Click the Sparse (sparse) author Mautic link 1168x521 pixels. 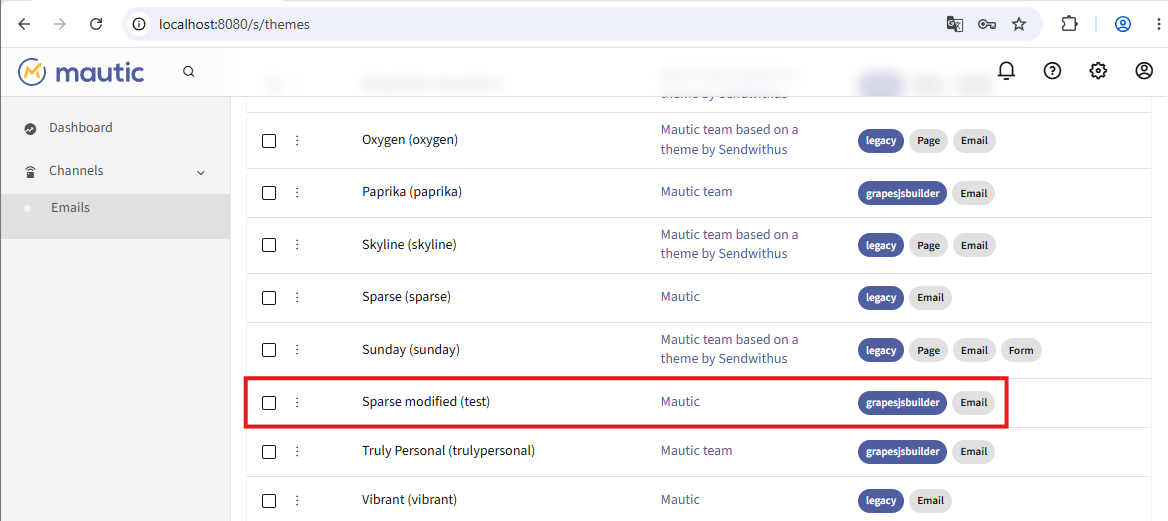point(680,297)
